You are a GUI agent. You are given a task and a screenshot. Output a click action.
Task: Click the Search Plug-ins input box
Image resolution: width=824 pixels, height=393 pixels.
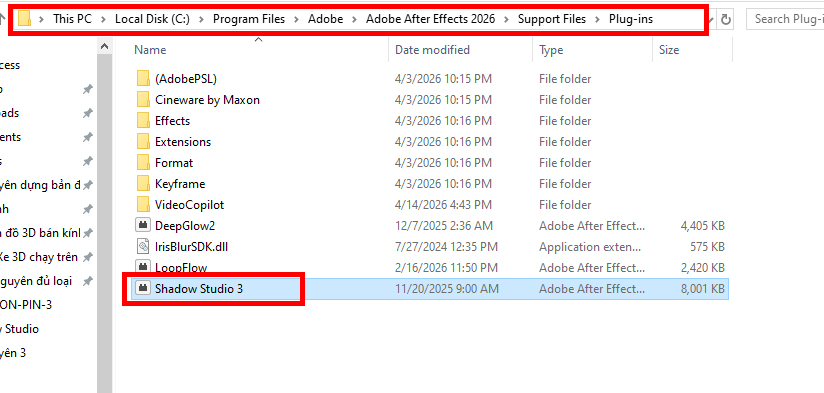[x=786, y=19]
